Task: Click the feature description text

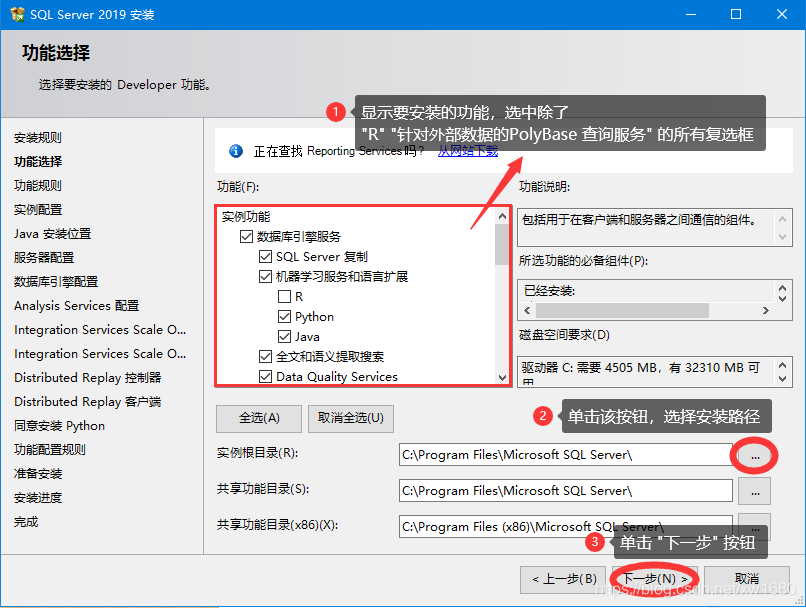Action: 639,220
